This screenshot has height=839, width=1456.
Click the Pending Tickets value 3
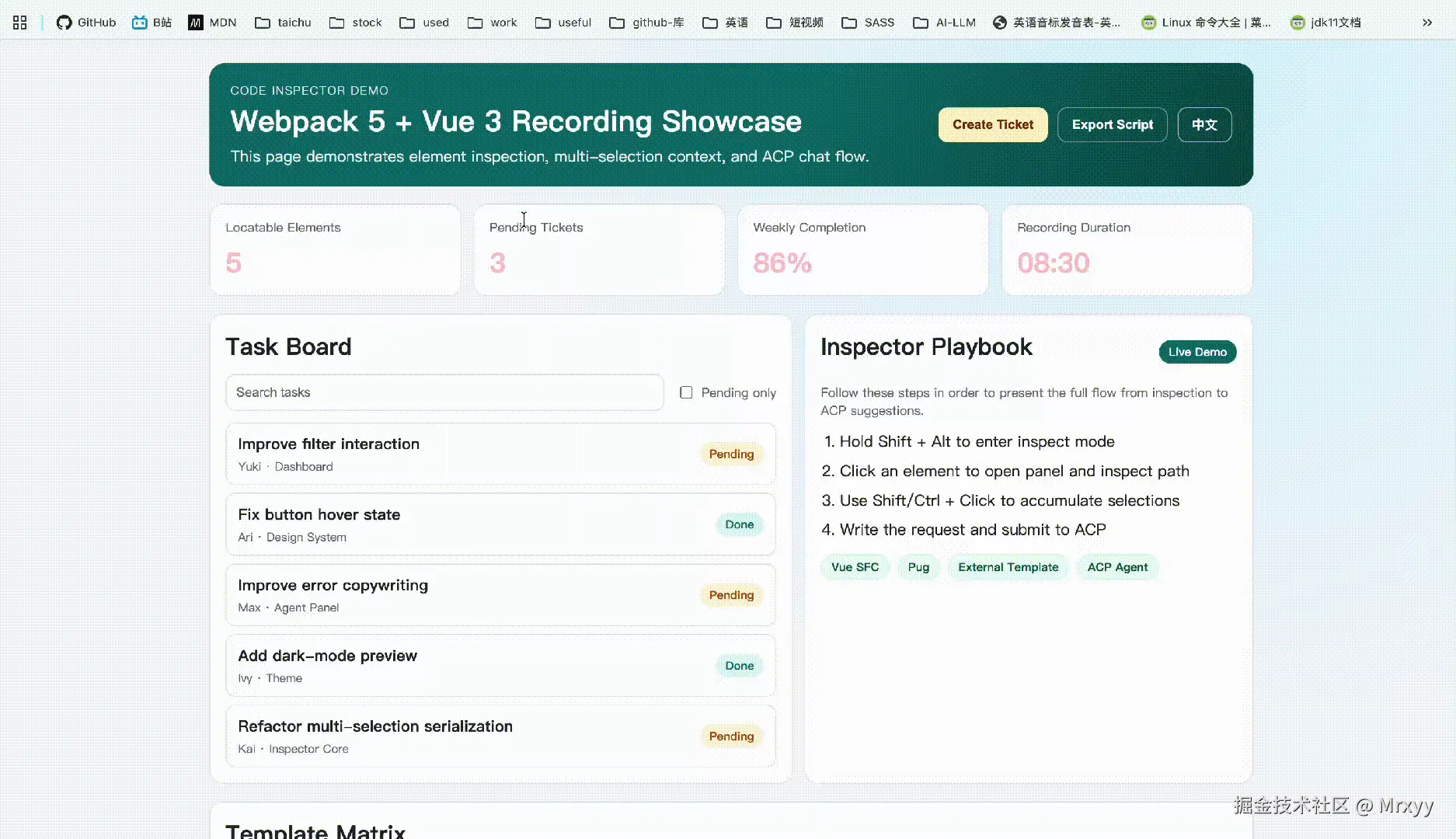[x=498, y=263]
